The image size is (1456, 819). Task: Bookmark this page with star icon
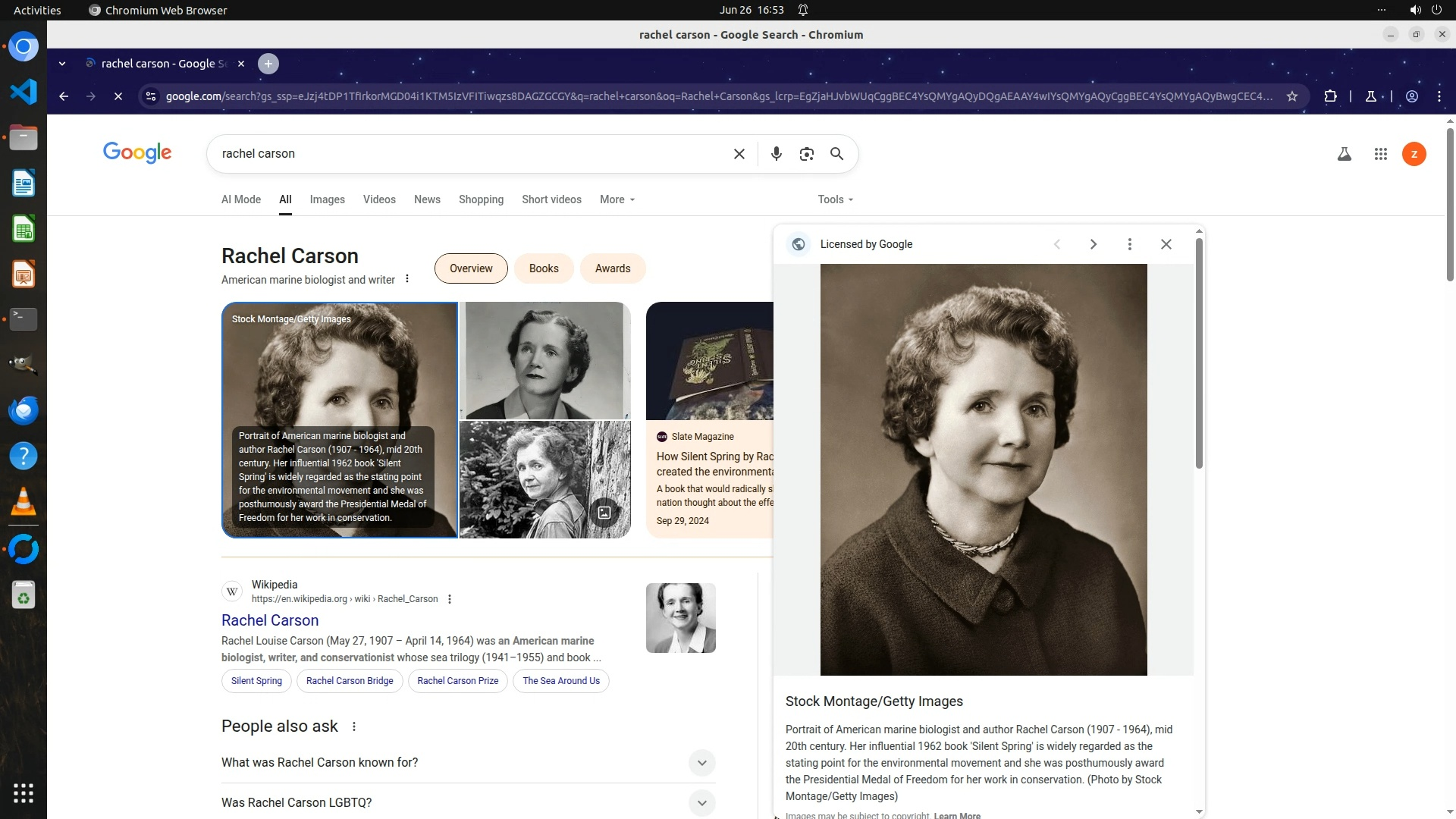tap(1292, 96)
